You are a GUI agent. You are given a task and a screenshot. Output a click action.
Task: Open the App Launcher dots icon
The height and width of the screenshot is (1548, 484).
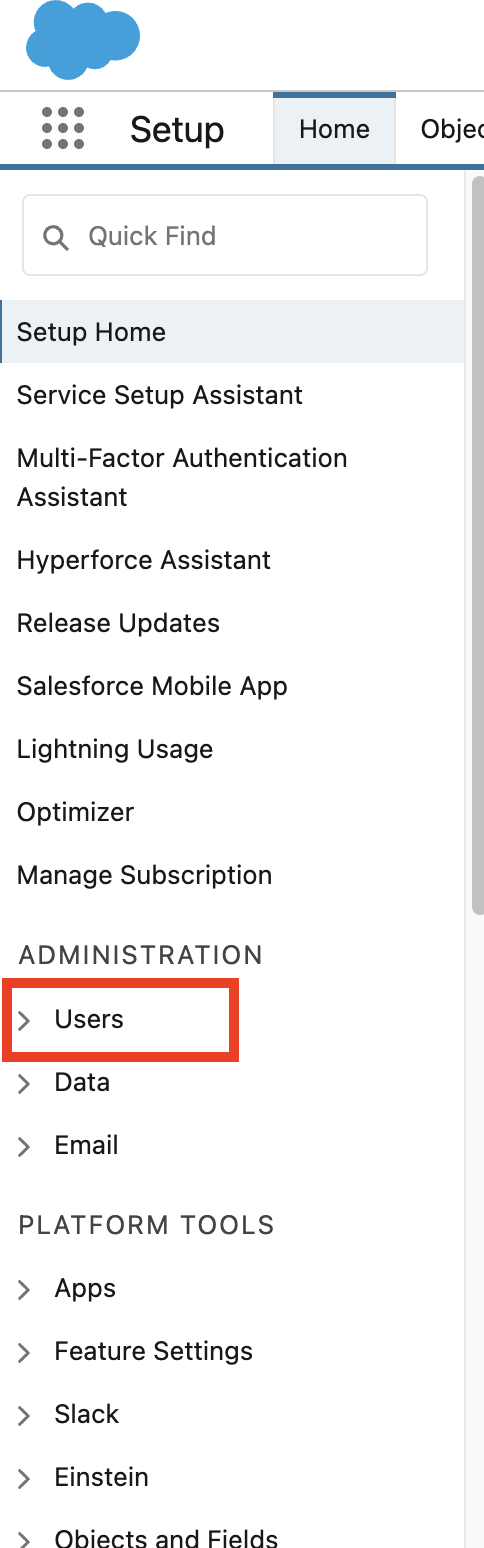tap(63, 129)
